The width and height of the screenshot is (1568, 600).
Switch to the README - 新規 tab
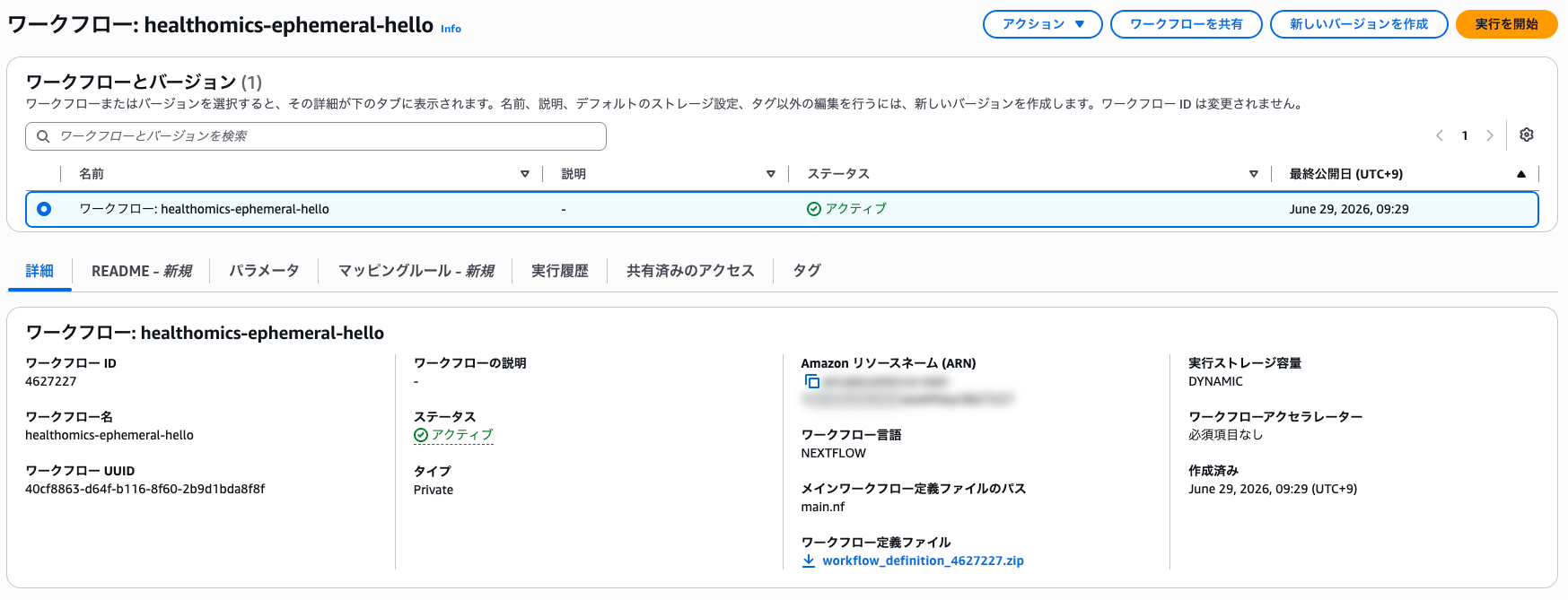(142, 271)
